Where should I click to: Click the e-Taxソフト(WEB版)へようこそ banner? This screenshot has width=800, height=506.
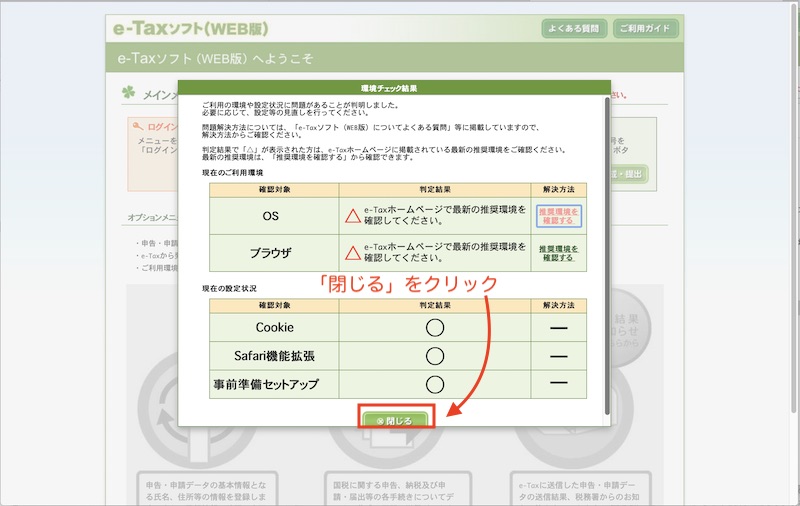click(x=394, y=58)
